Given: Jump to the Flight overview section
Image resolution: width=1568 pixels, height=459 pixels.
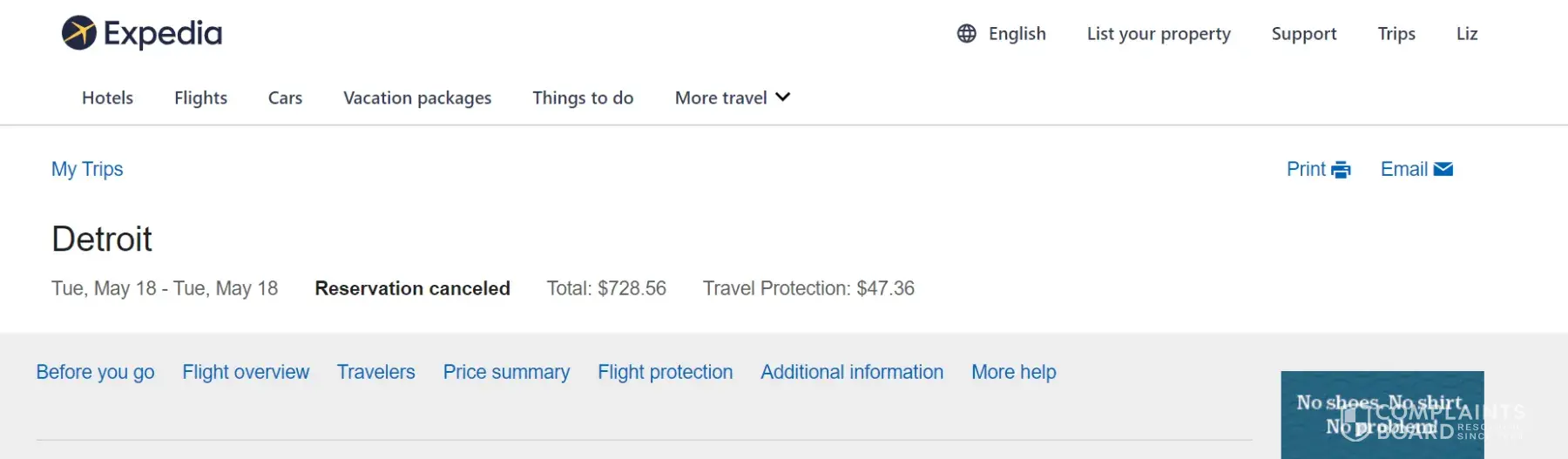Looking at the screenshot, I should [246, 372].
